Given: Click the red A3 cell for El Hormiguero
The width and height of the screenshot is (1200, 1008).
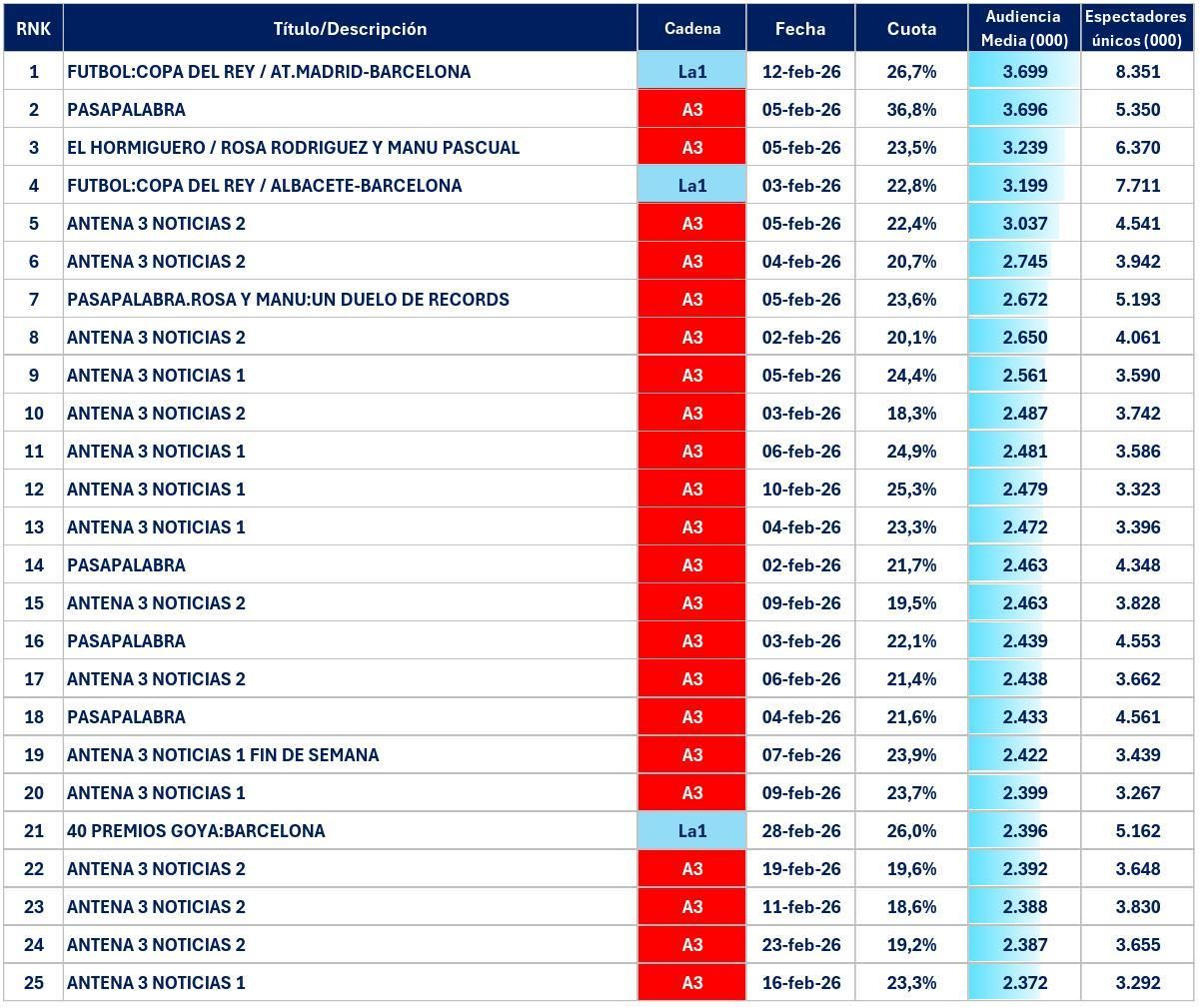Looking at the screenshot, I should (x=691, y=148).
